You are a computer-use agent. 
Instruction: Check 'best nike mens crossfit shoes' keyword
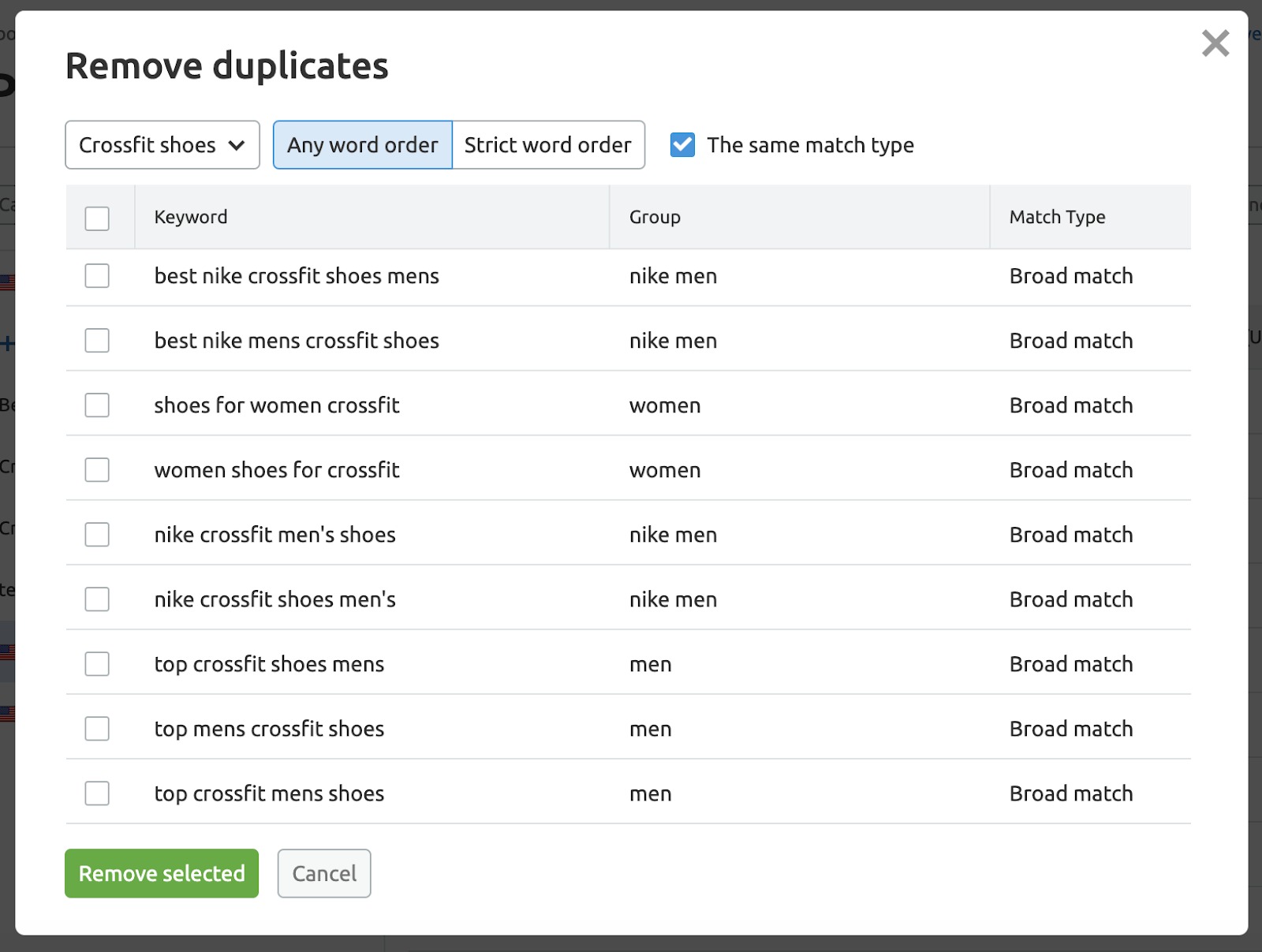tap(96, 340)
